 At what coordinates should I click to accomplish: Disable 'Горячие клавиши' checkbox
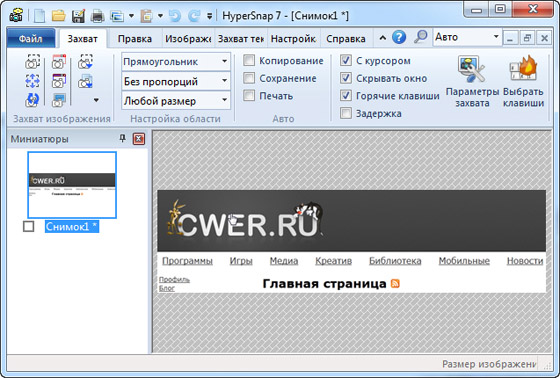(x=346, y=95)
